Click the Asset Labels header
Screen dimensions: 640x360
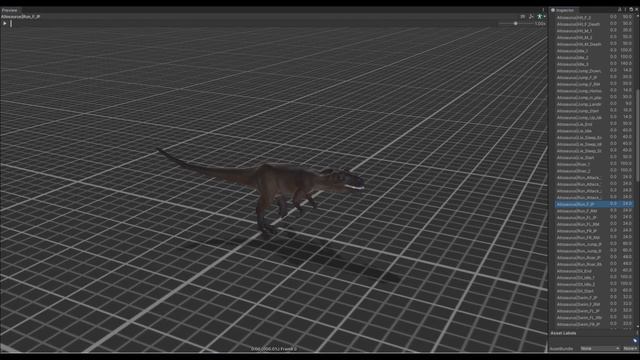(x=563, y=333)
